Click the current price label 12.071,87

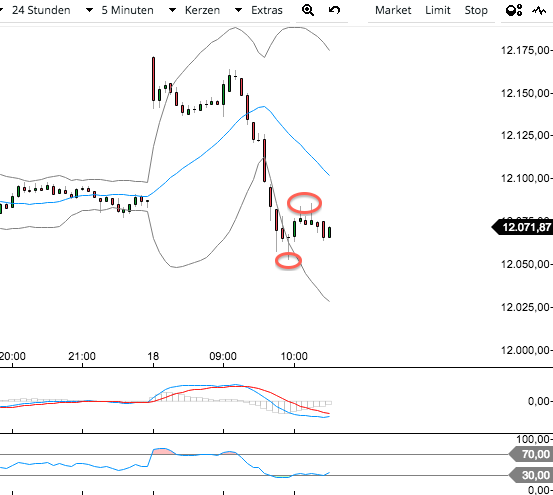coord(522,227)
